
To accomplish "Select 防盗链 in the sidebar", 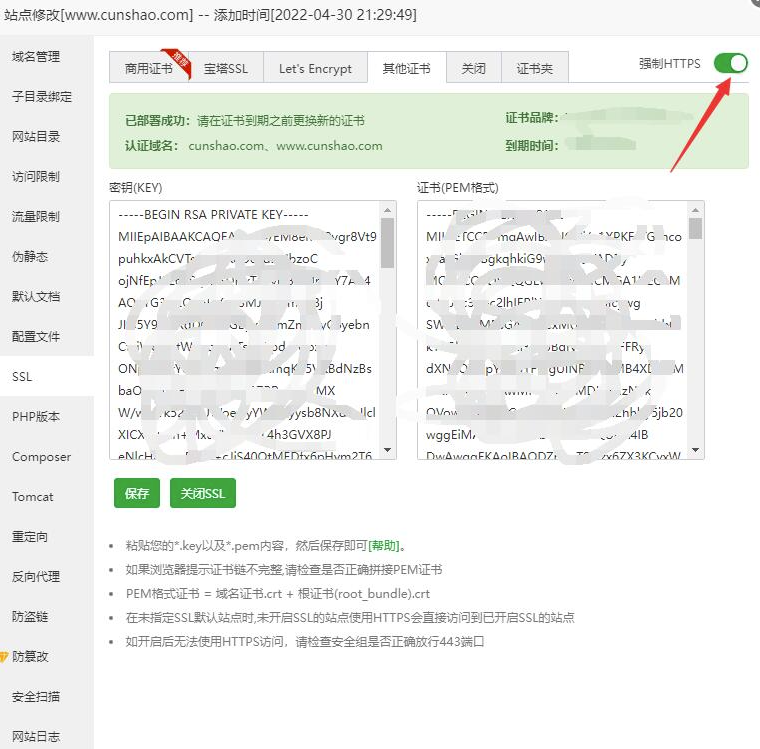I will (x=30, y=617).
